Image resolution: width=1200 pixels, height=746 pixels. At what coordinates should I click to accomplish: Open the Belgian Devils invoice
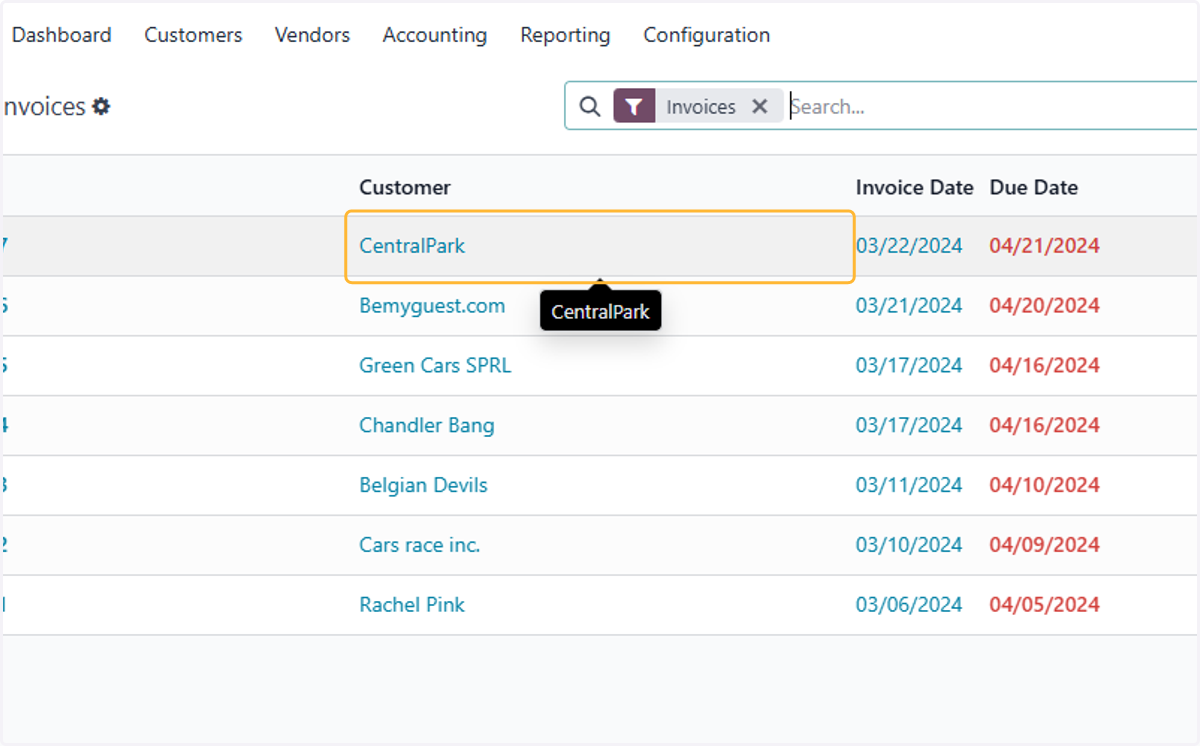click(424, 485)
